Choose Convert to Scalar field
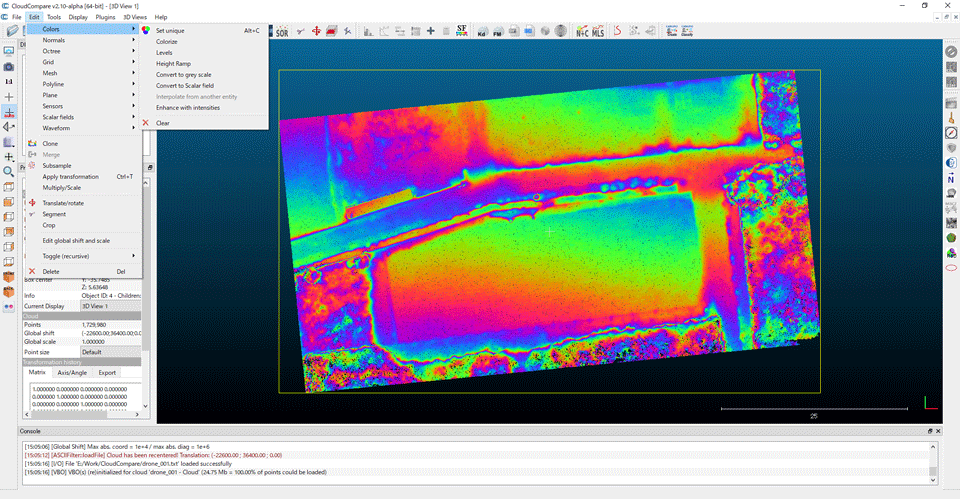 204,86
